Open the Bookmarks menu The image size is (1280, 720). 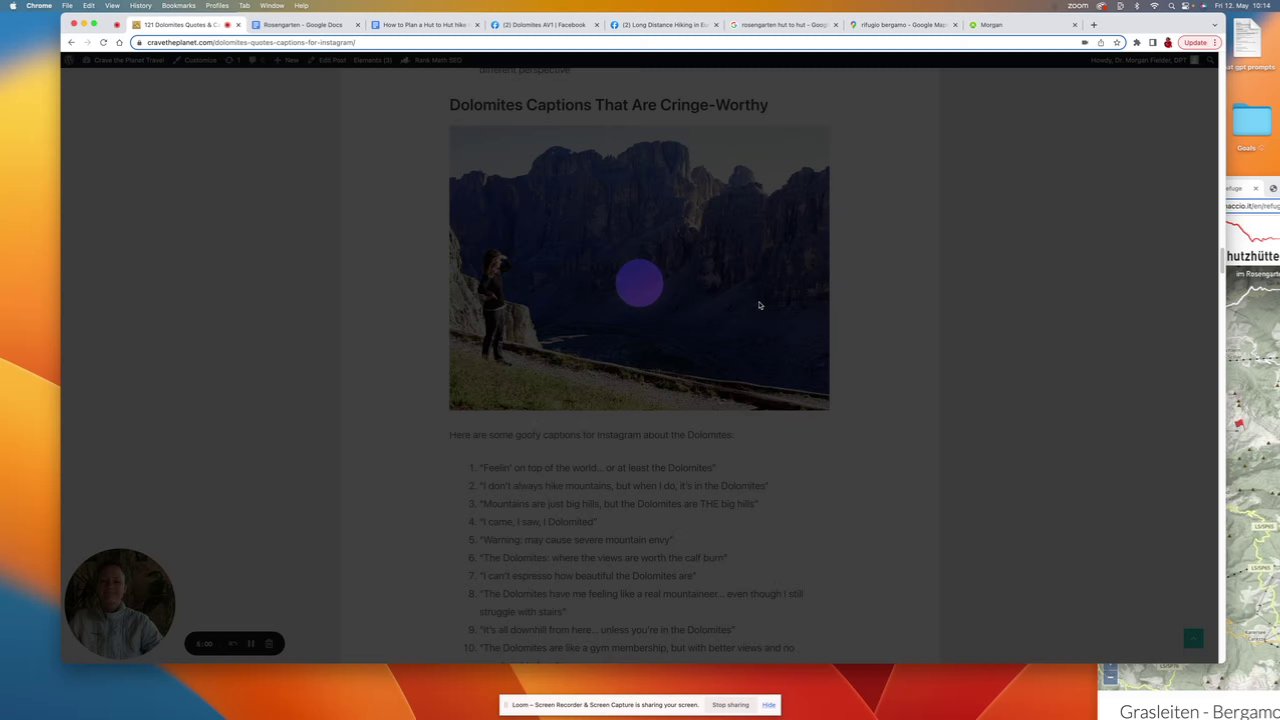click(179, 5)
